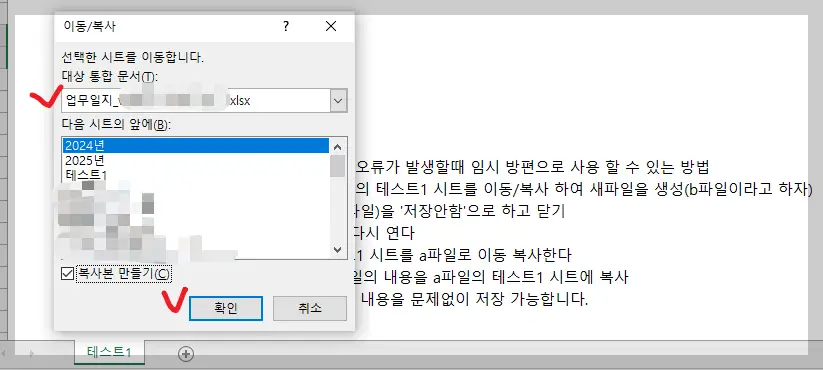Click the sheet list scroll down arrow

coord(337,250)
